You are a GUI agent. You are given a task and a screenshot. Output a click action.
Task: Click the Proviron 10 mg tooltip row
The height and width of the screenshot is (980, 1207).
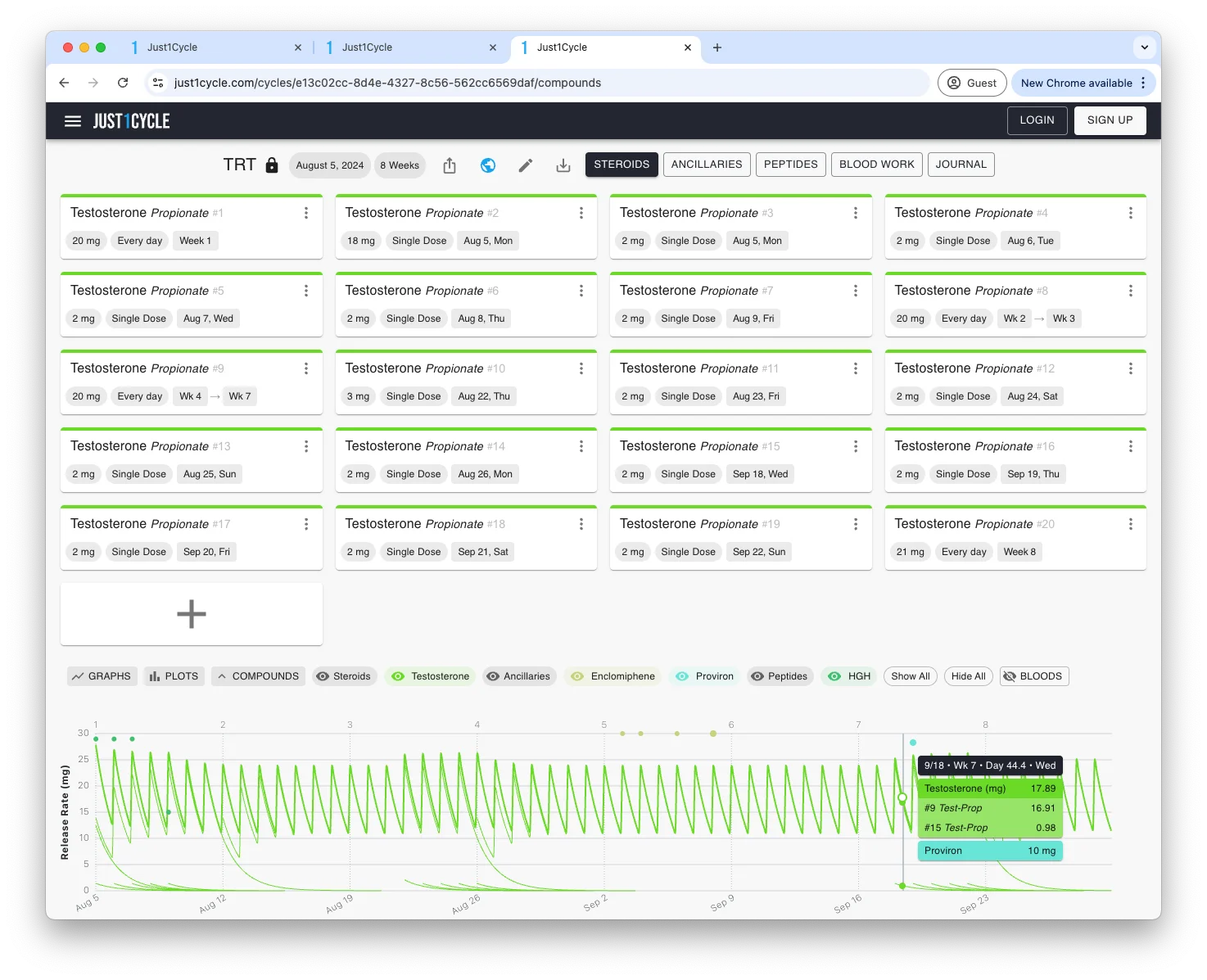coord(990,851)
